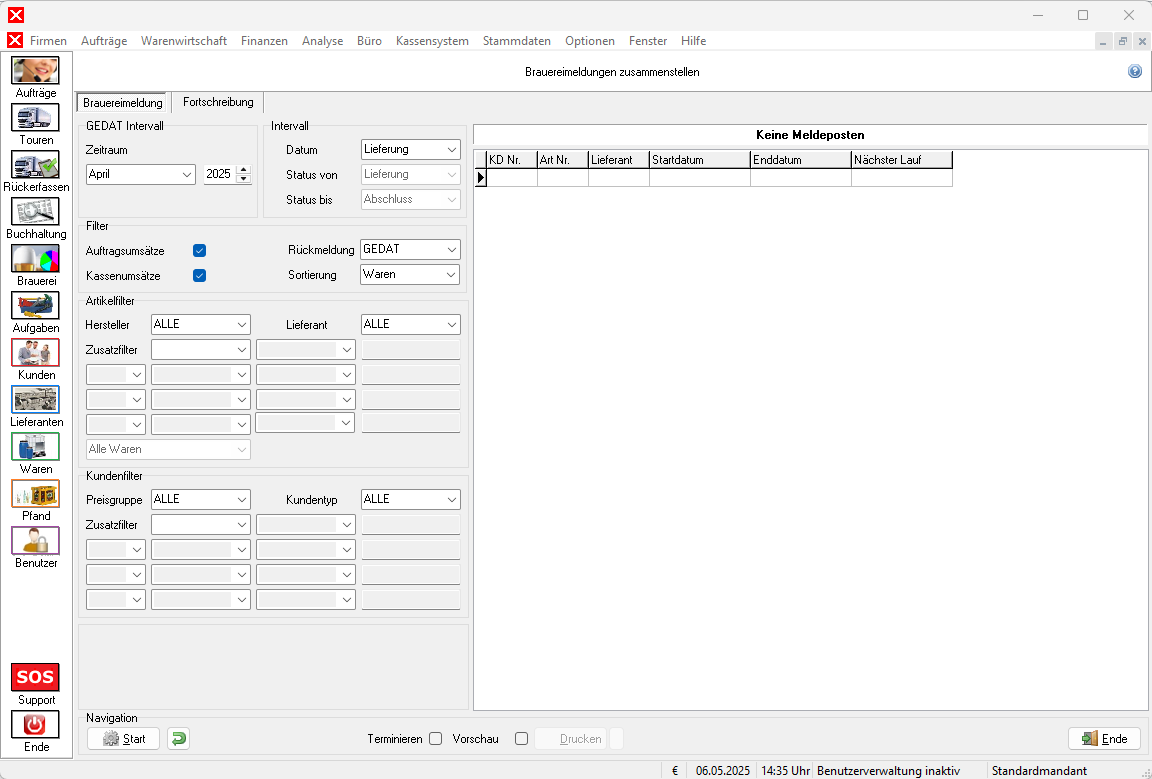Viewport: 1152px width, 779px height.
Task: Select the Buchhaltung sidebar icon
Action: point(35,212)
